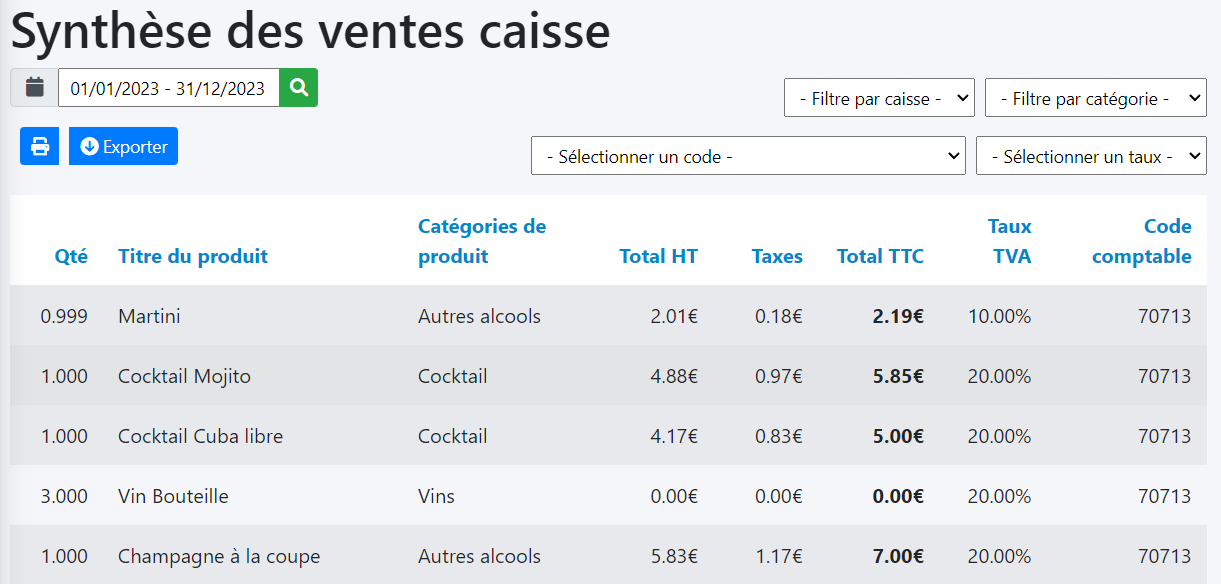Sort table by Taxes column header
The width and height of the screenshot is (1221, 584).
tap(777, 256)
